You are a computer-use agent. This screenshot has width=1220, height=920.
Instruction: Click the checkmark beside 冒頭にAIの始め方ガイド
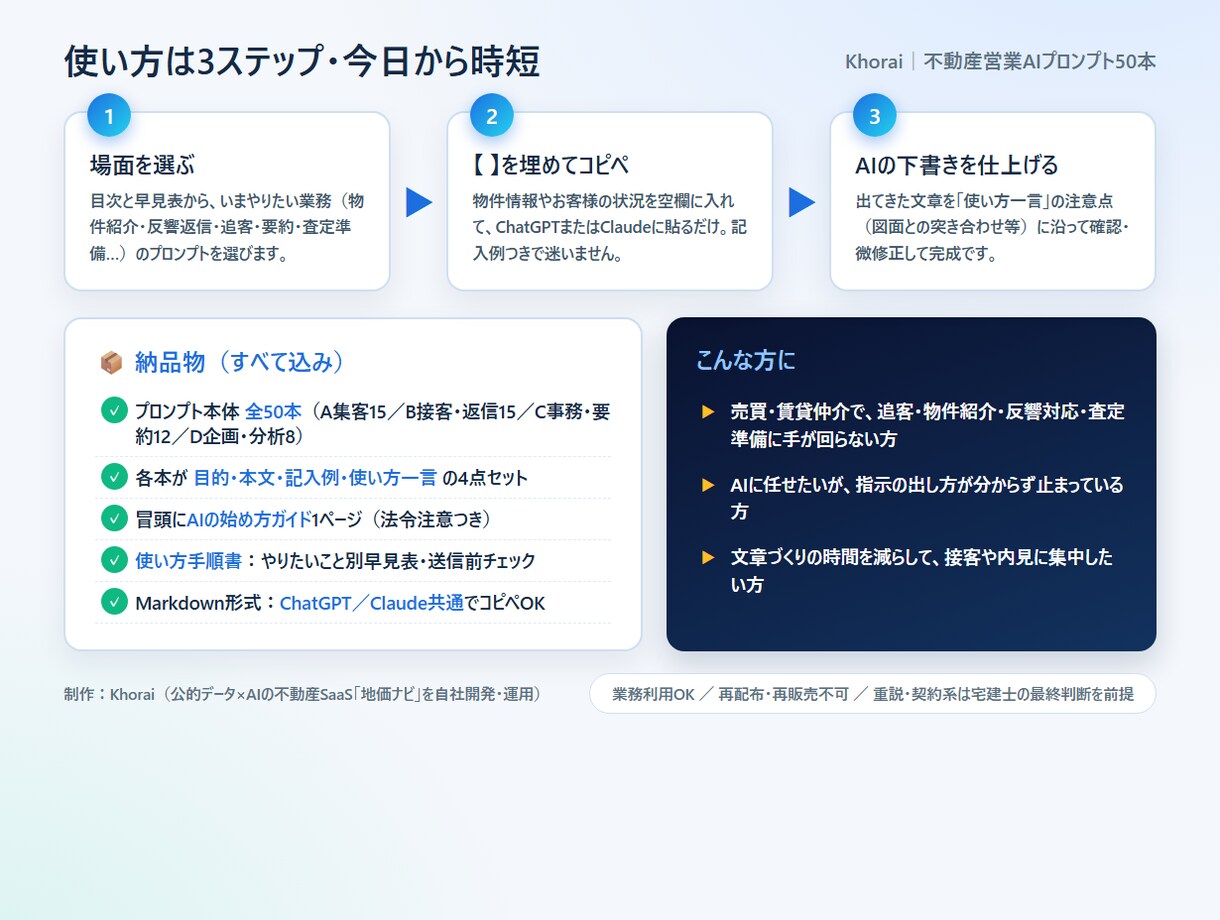pyautogui.click(x=114, y=519)
